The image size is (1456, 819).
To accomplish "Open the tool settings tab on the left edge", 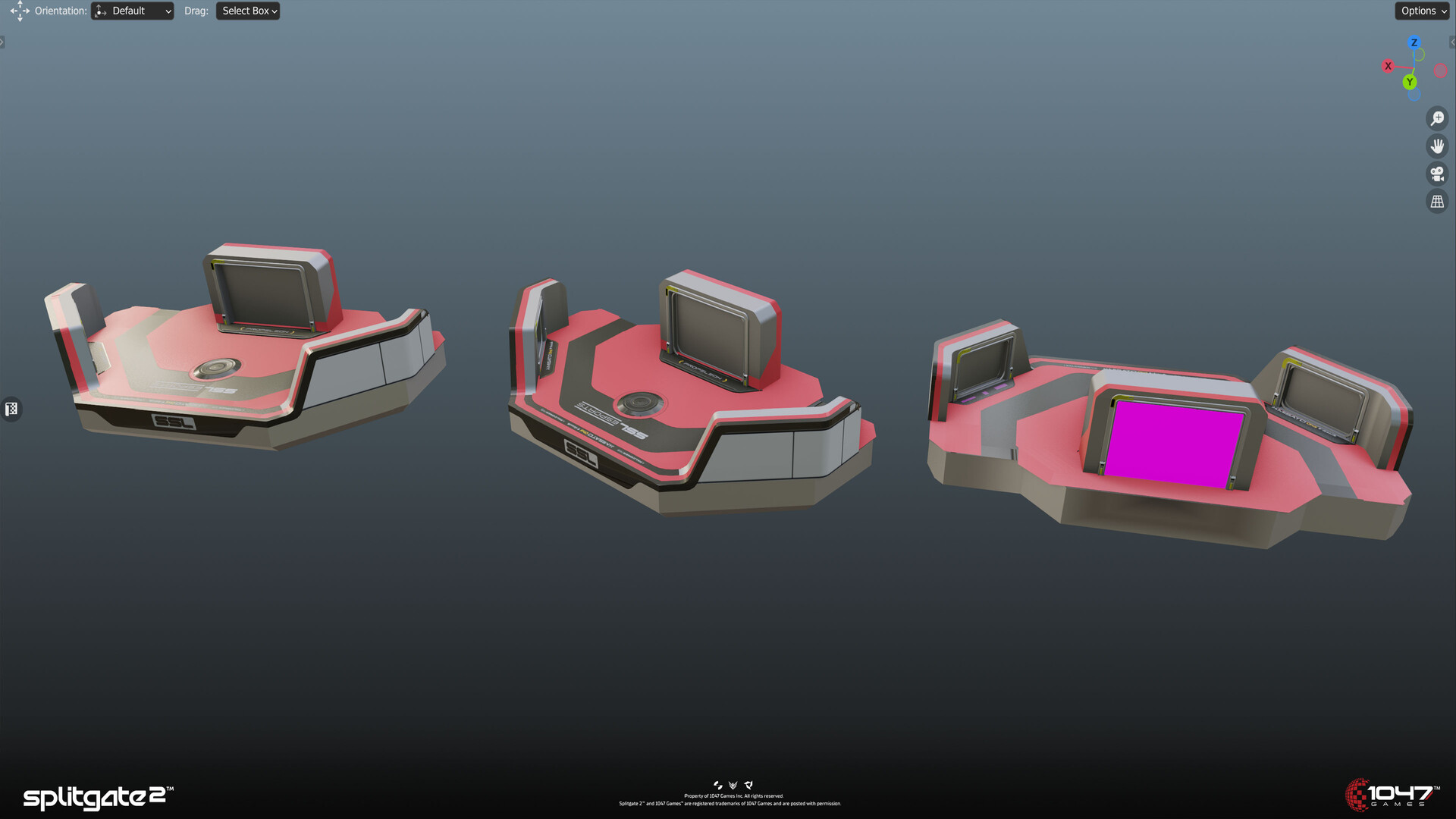I will pos(11,409).
